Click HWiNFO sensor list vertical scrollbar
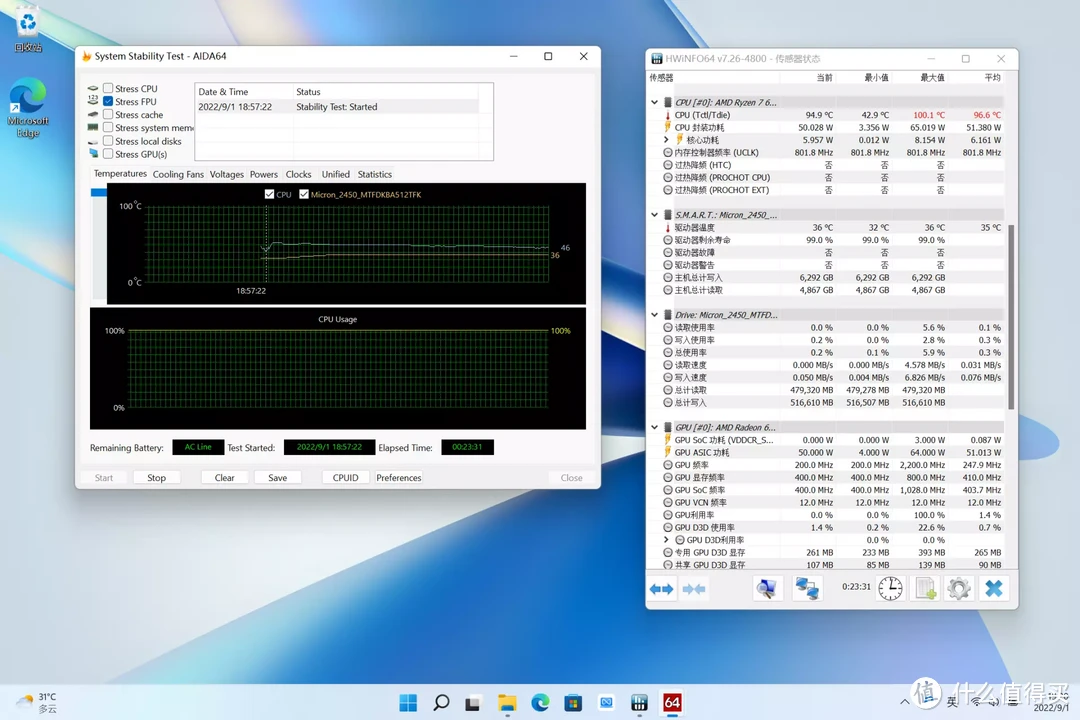Viewport: 1080px width, 720px height. coord(1011,316)
